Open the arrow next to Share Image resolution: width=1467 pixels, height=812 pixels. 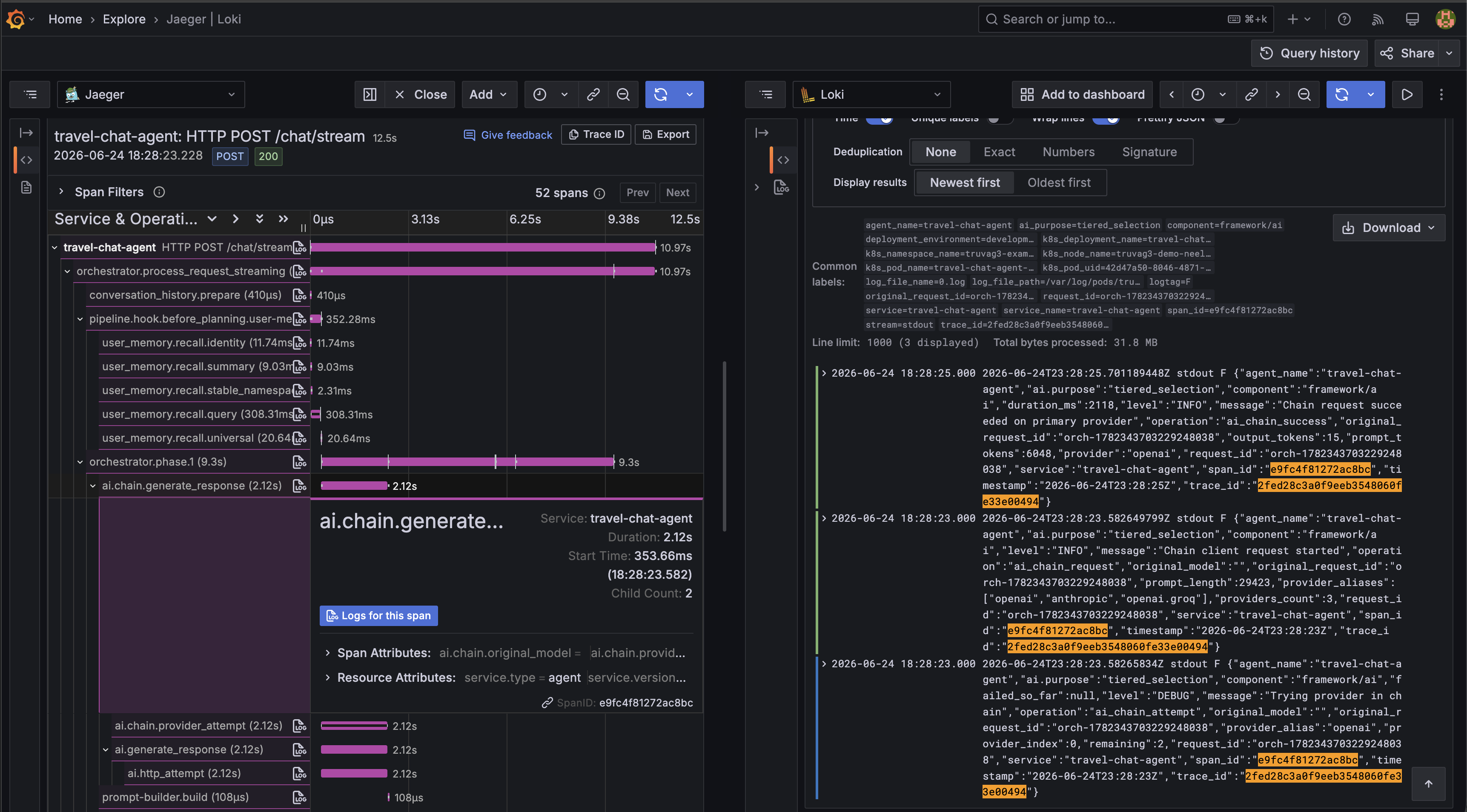tap(1450, 54)
